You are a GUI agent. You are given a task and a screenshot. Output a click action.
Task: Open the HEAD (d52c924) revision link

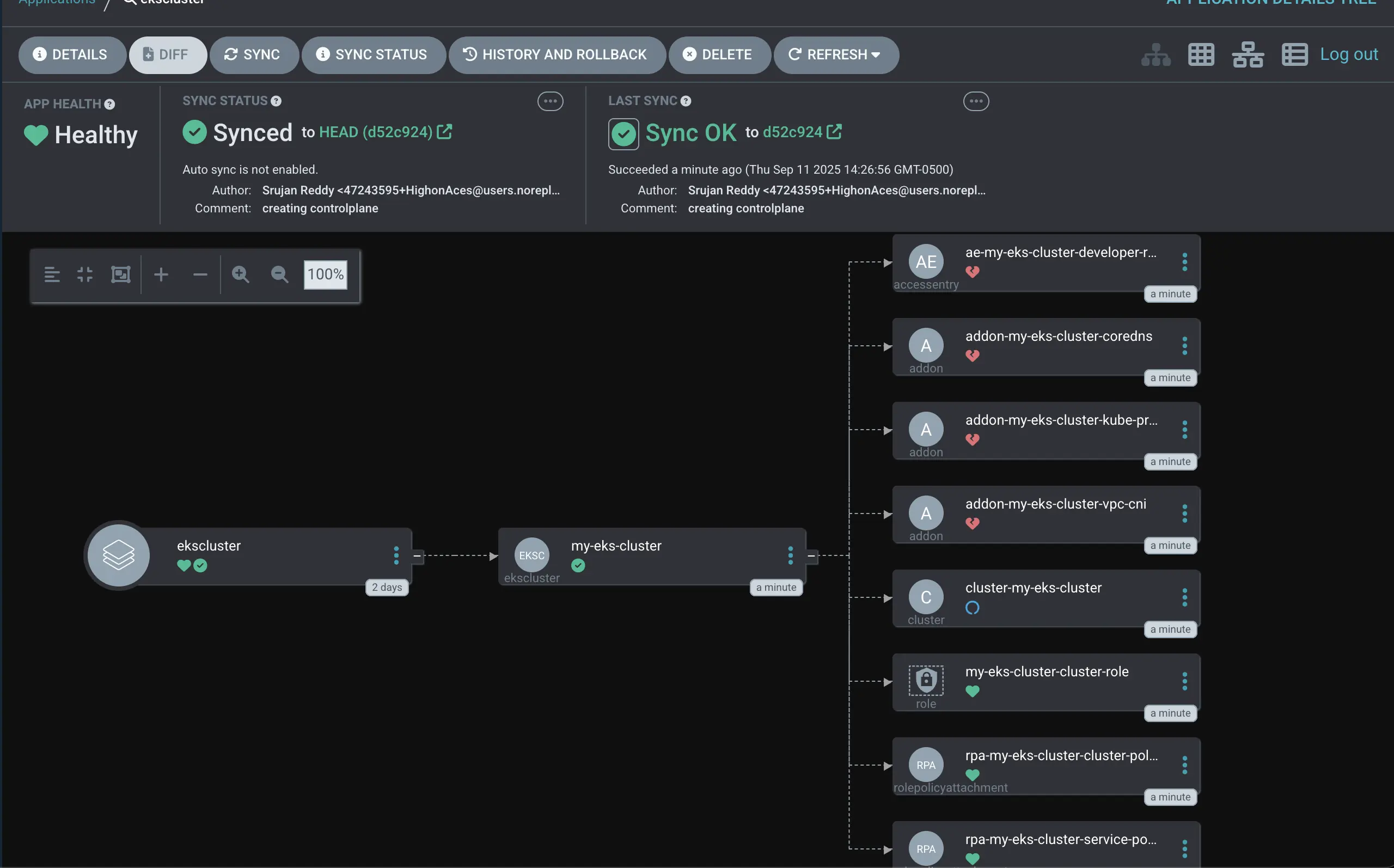(x=376, y=132)
